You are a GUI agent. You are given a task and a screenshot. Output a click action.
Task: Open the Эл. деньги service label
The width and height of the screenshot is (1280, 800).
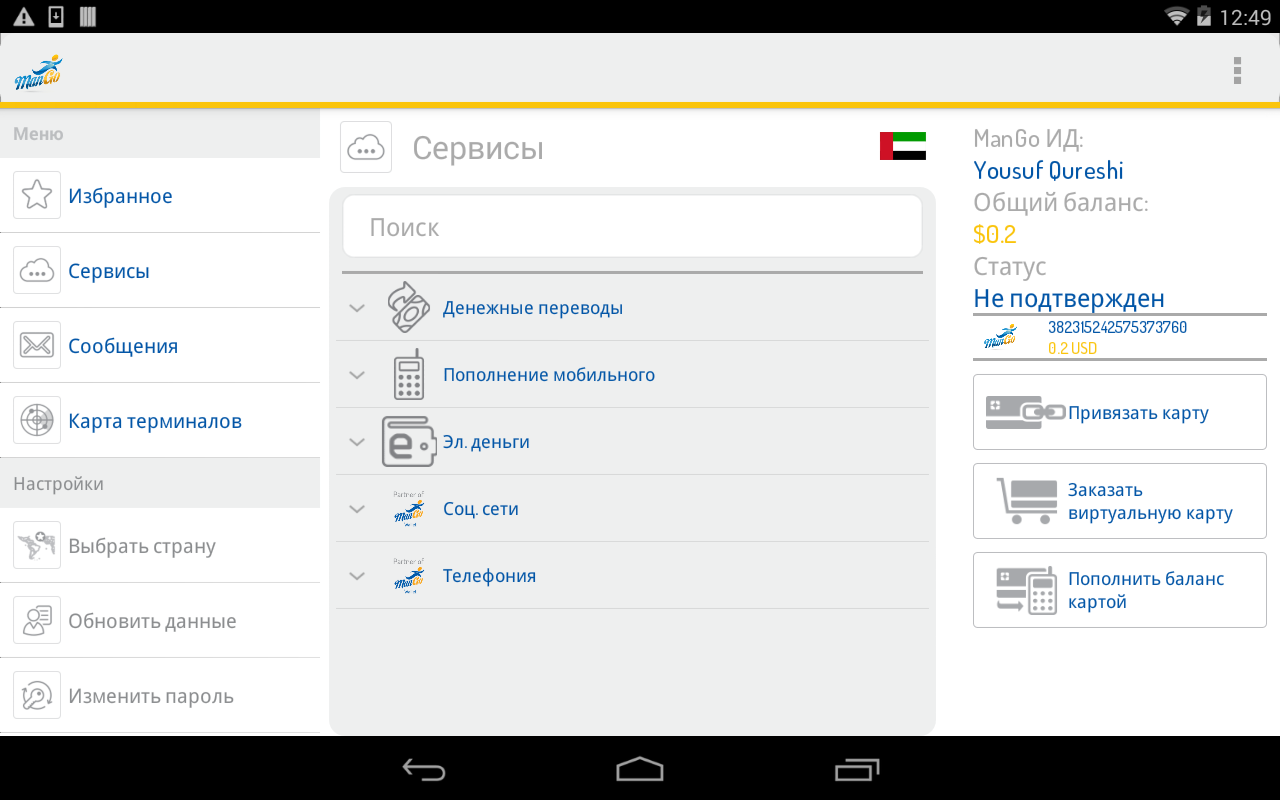(486, 441)
